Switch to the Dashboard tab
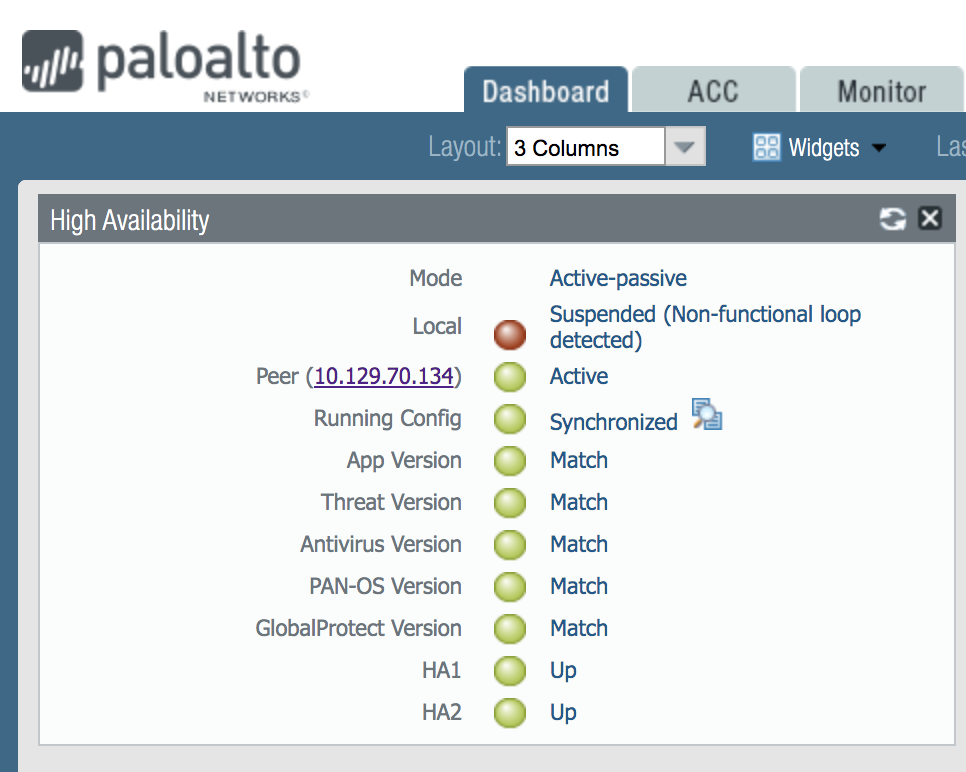Image resolution: width=966 pixels, height=772 pixels. pyautogui.click(x=545, y=92)
